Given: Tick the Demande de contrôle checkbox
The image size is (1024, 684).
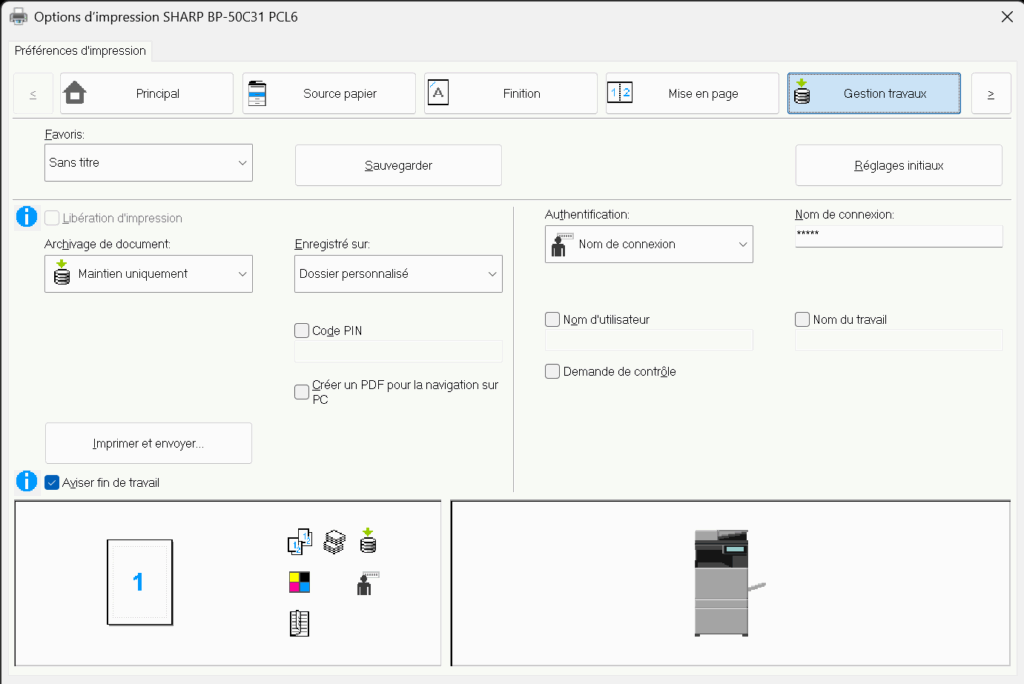Looking at the screenshot, I should (x=552, y=372).
